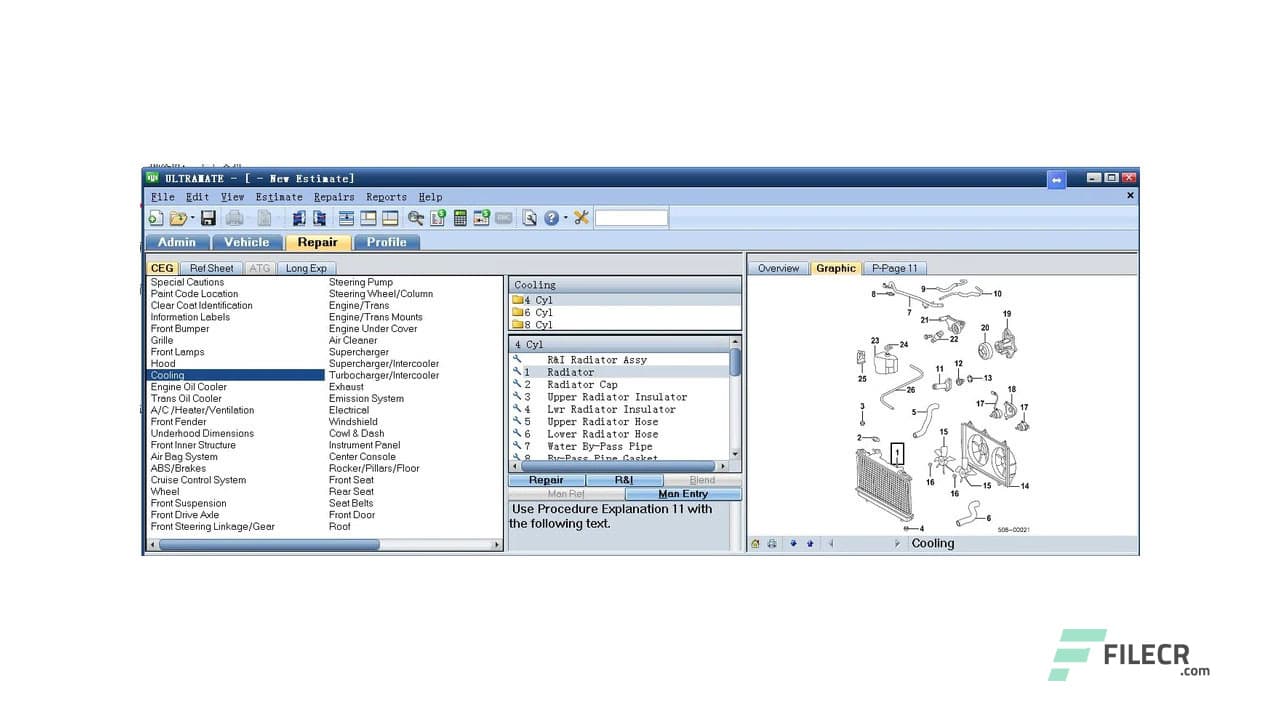Select 'Upper Radiator Insulator' part row

[617, 397]
